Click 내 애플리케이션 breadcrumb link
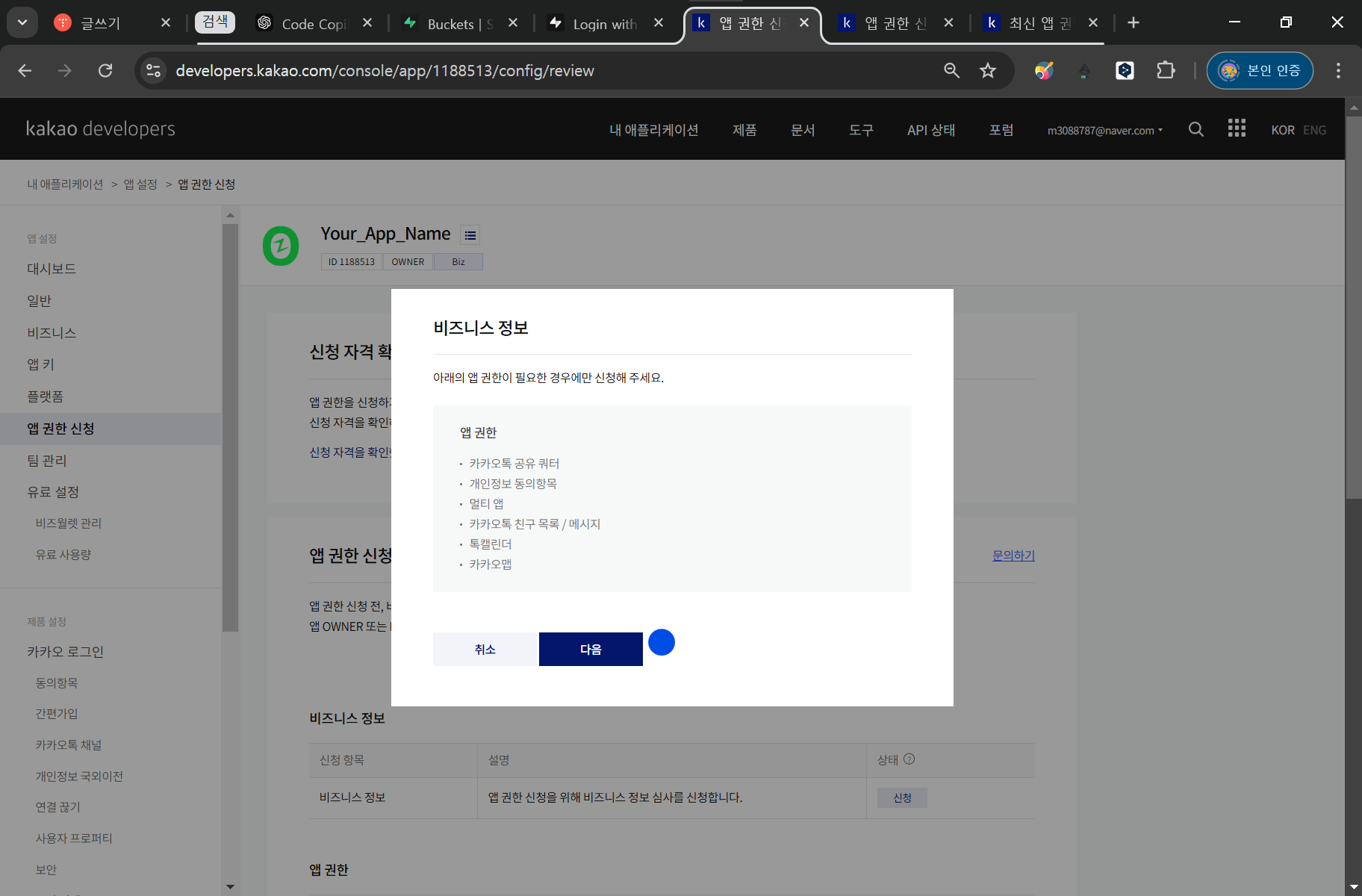Screen dimensions: 1362x896 [66, 184]
